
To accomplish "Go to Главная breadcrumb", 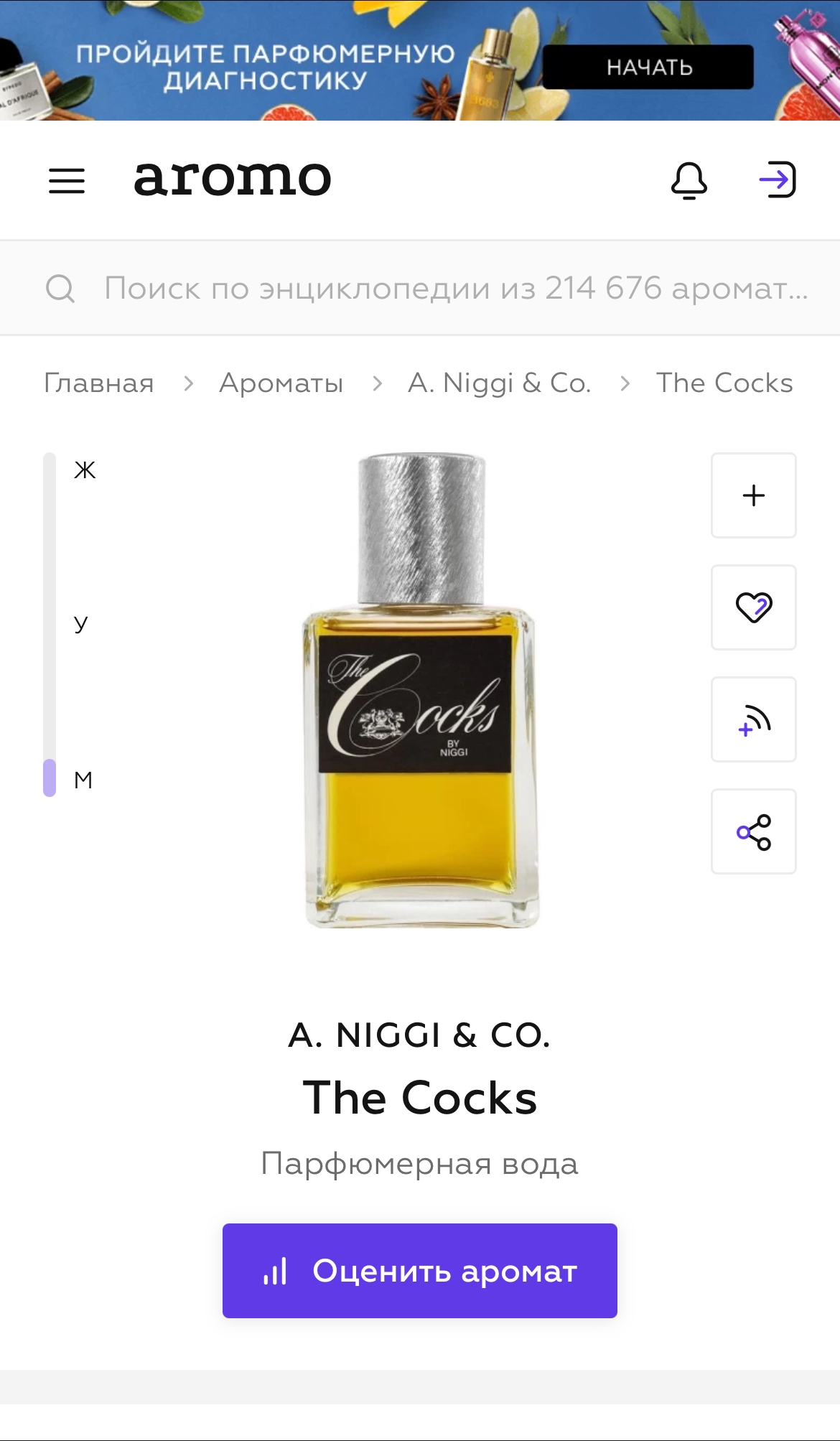I will (99, 383).
